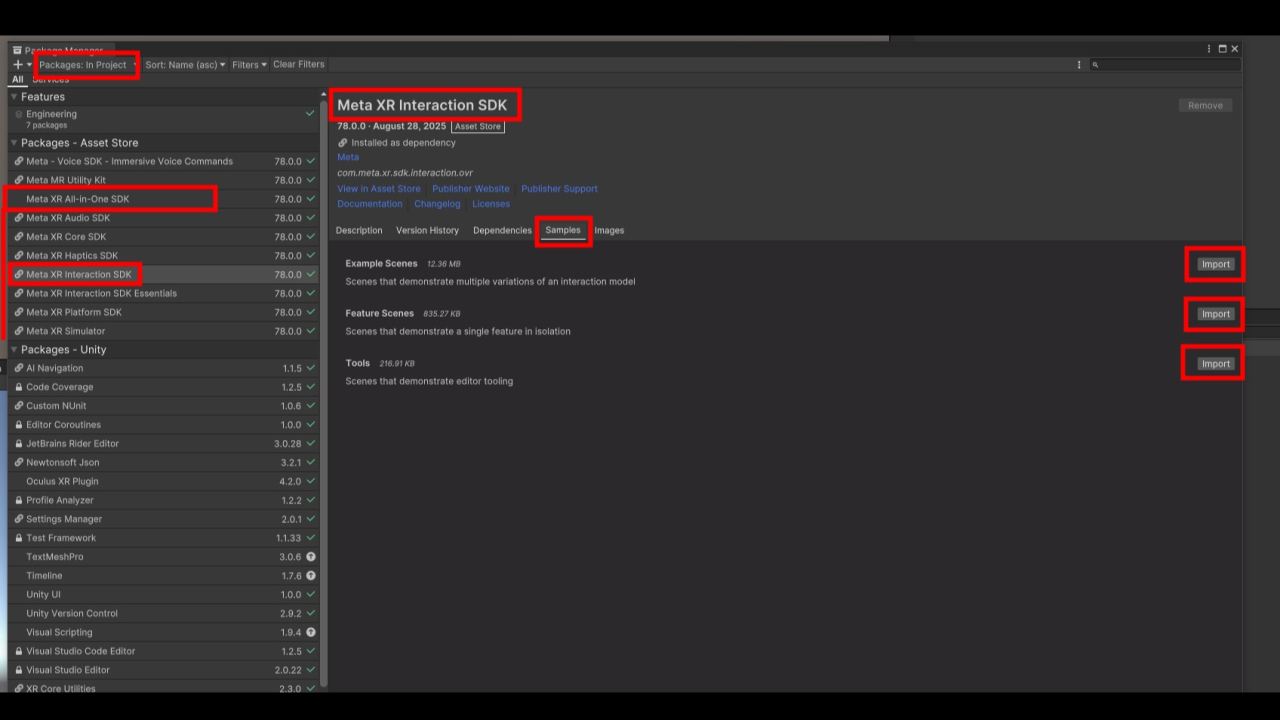Open the Description tab

tap(359, 230)
